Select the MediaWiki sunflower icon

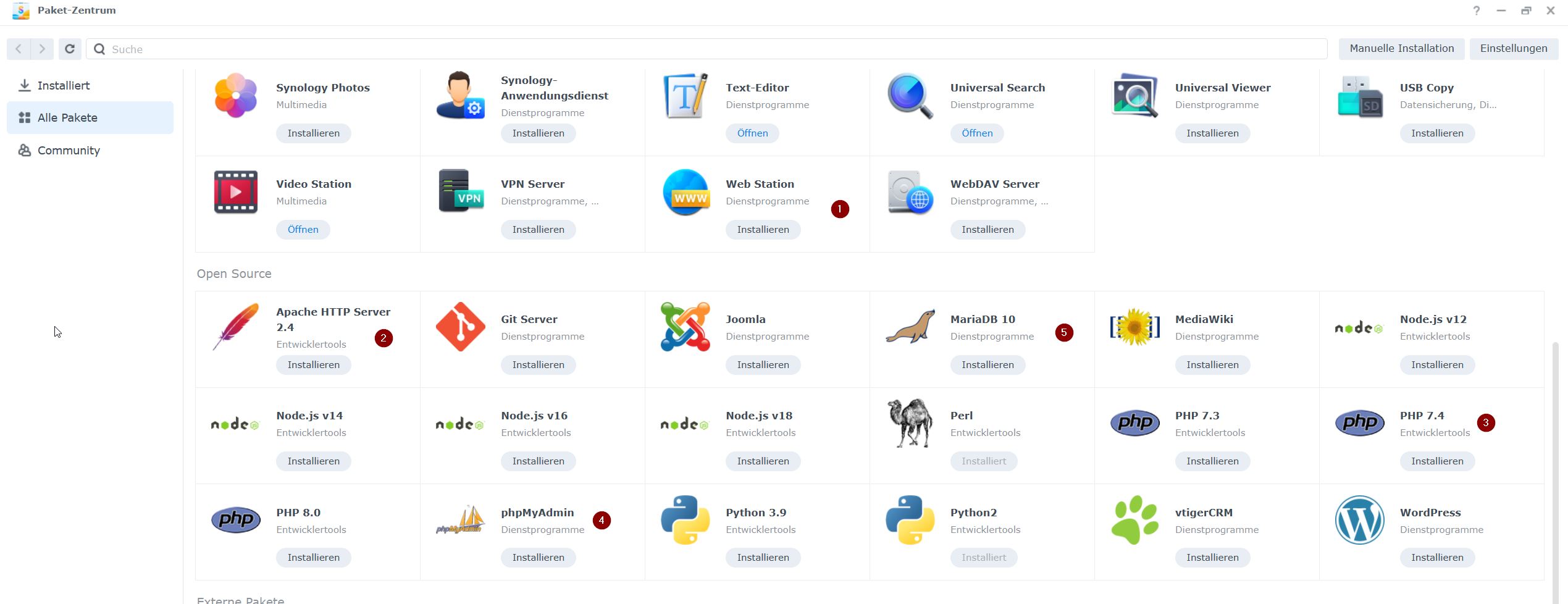click(1135, 327)
